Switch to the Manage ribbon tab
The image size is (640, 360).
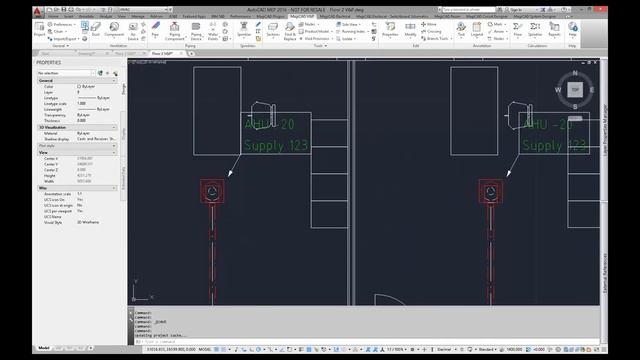pos(138,17)
